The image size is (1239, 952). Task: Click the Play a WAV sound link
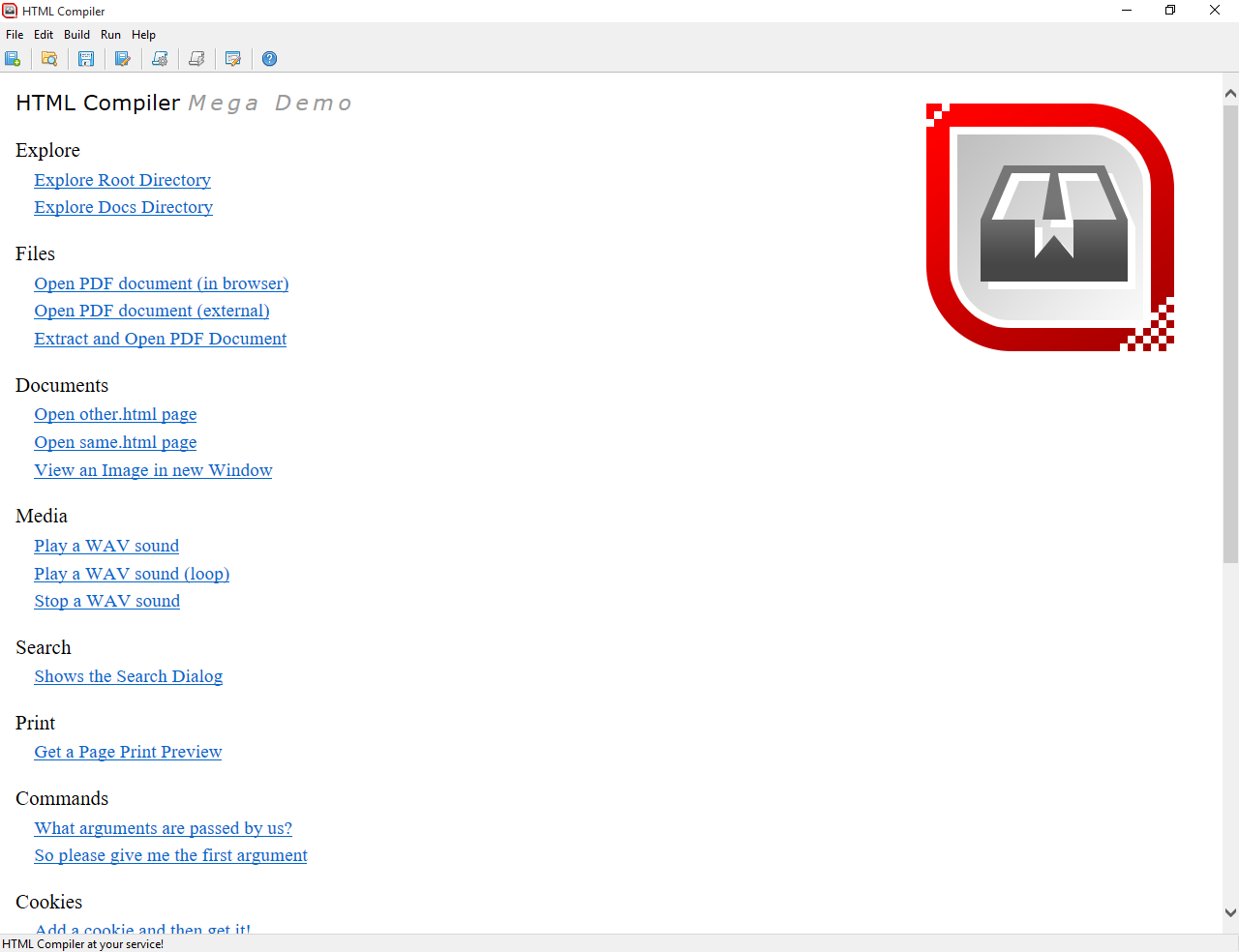click(106, 546)
